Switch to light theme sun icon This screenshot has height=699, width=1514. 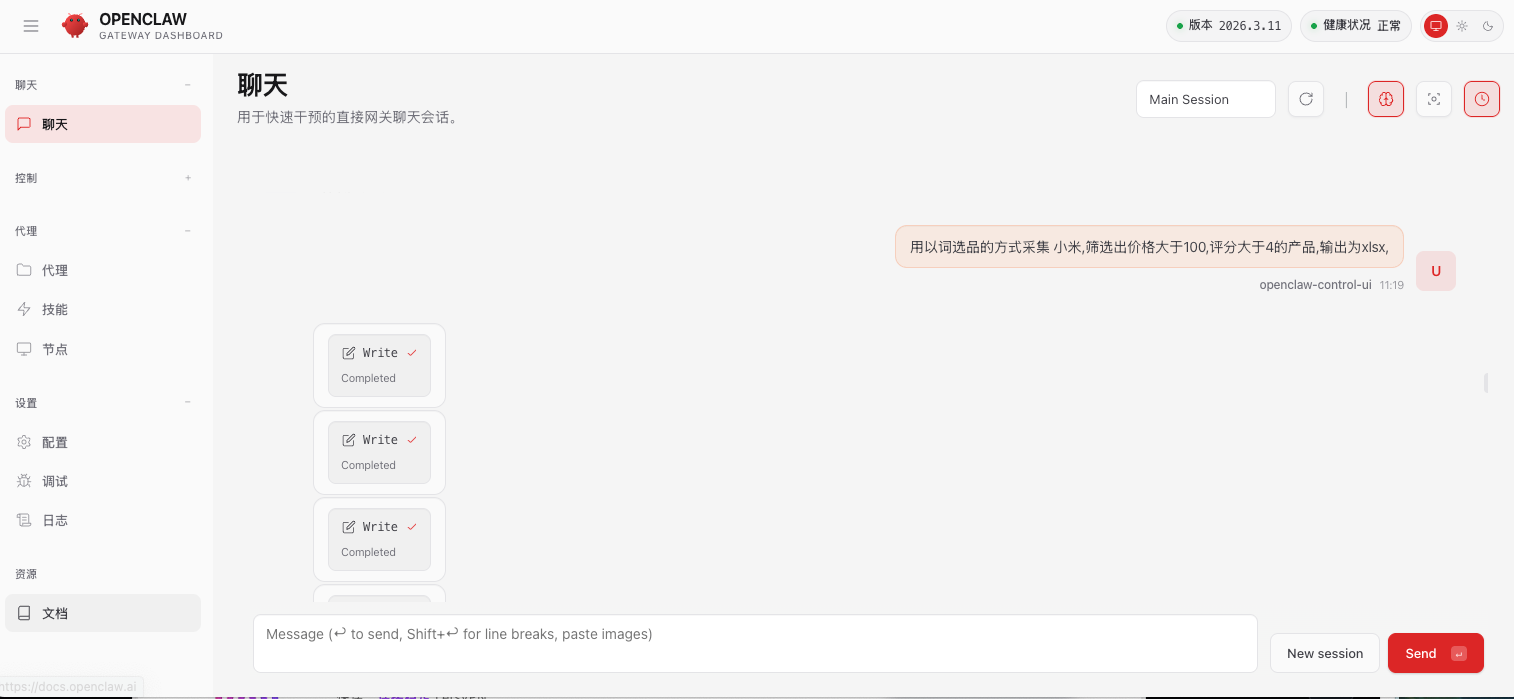pos(1462,26)
